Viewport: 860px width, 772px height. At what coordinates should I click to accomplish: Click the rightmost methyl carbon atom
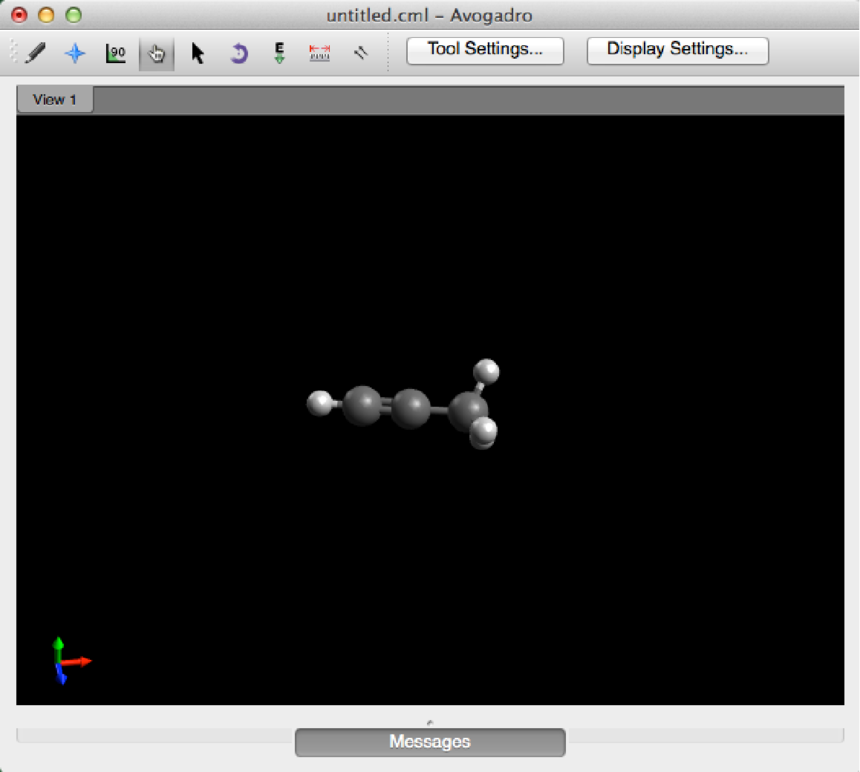464,409
